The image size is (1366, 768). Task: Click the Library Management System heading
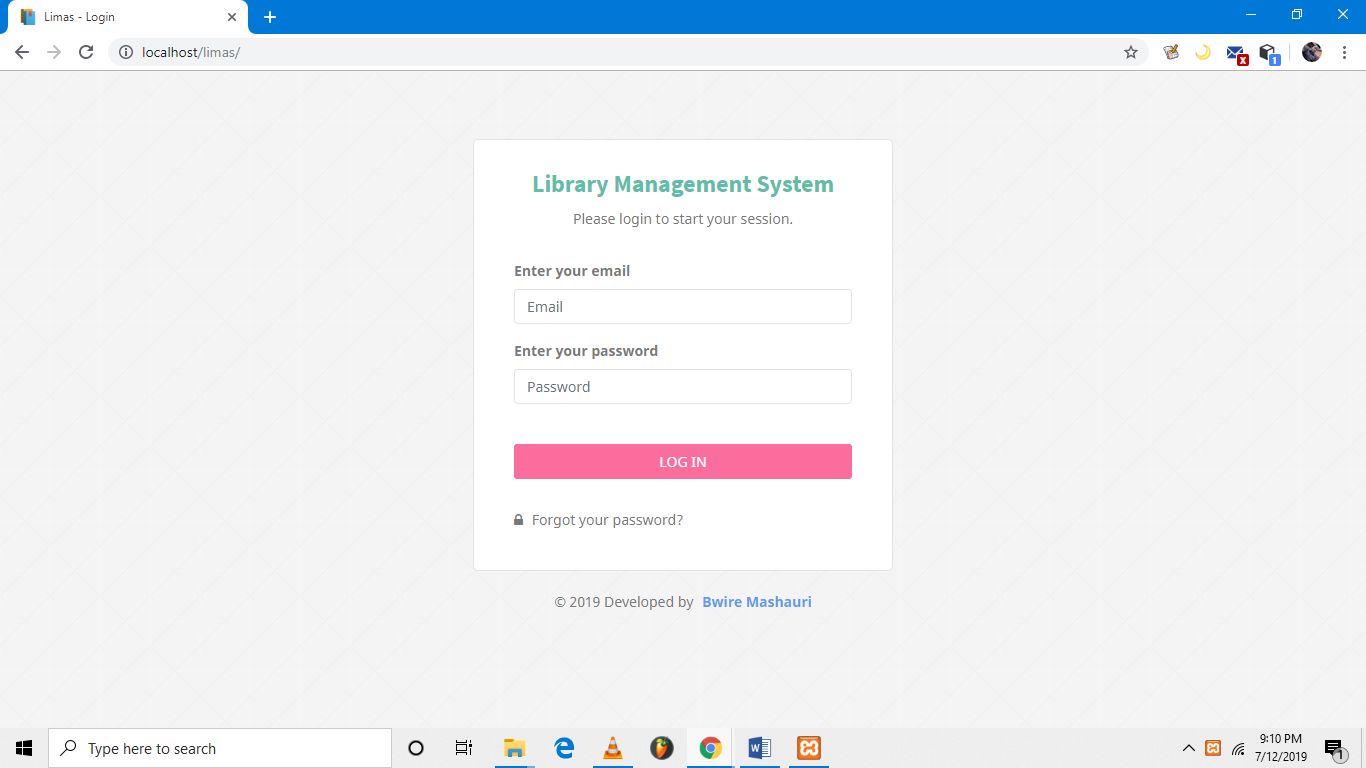(683, 184)
